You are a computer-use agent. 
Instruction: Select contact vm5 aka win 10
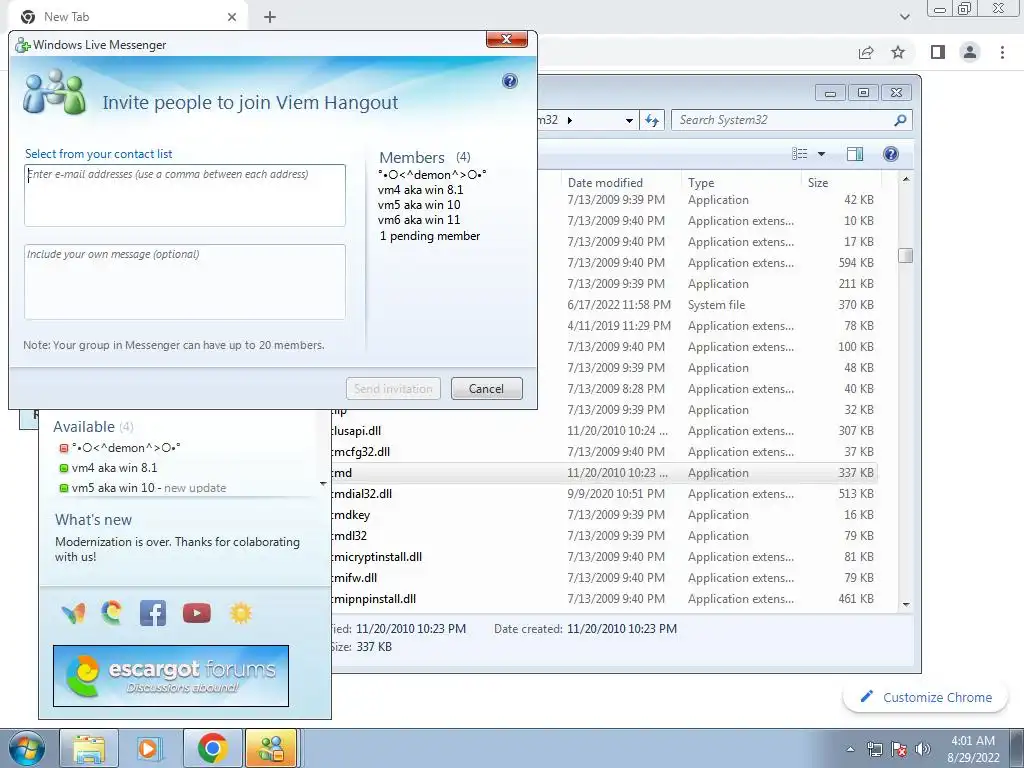click(x=142, y=487)
